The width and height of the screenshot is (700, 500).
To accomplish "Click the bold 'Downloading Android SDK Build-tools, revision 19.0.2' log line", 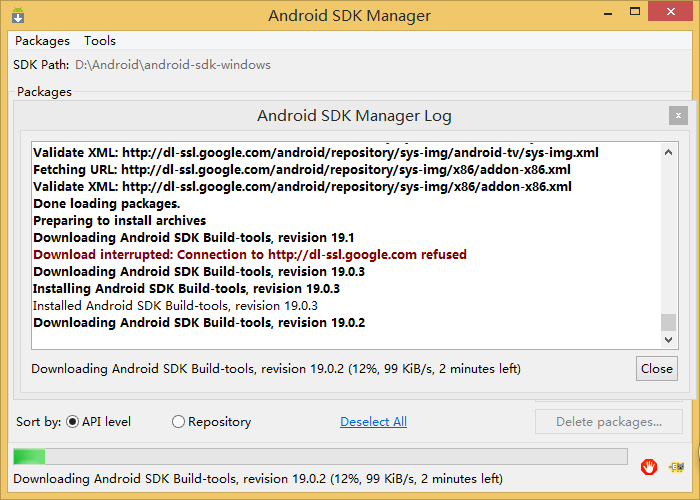I will [199, 323].
